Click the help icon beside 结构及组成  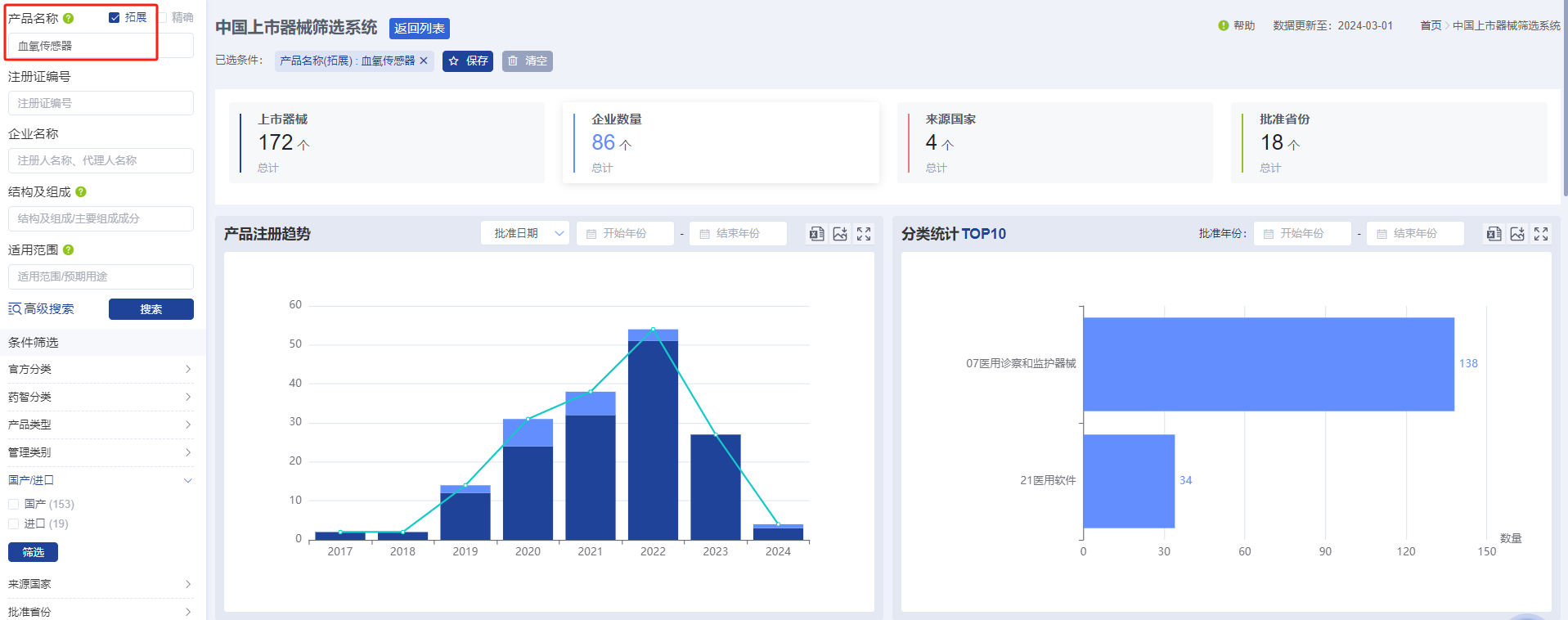[x=81, y=191]
